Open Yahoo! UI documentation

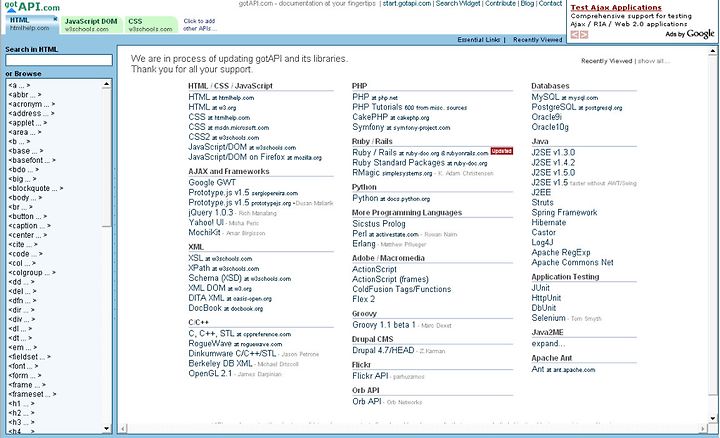[206, 223]
